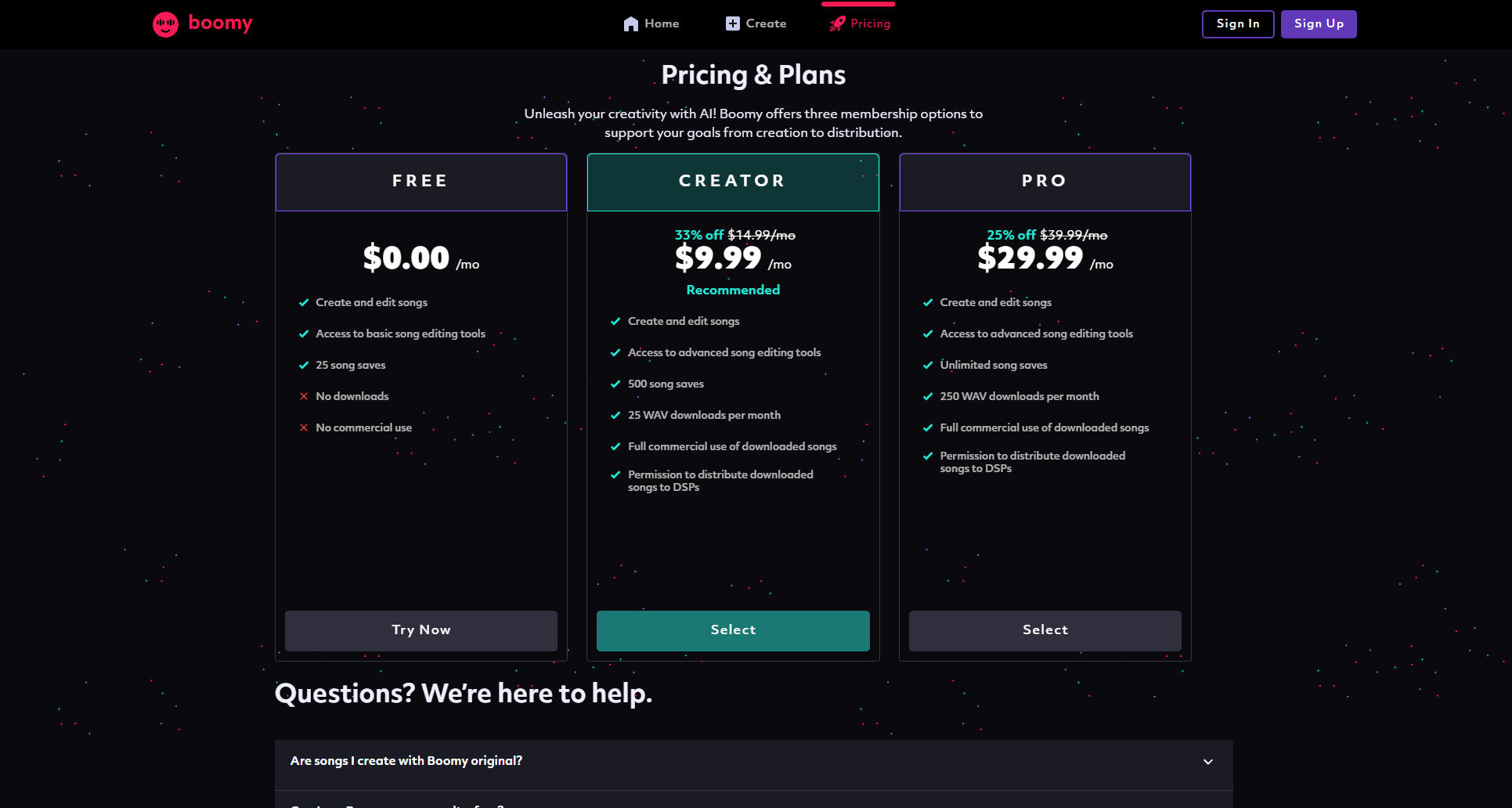Expand 'Are songs I create with Boomy original?'

click(x=406, y=761)
